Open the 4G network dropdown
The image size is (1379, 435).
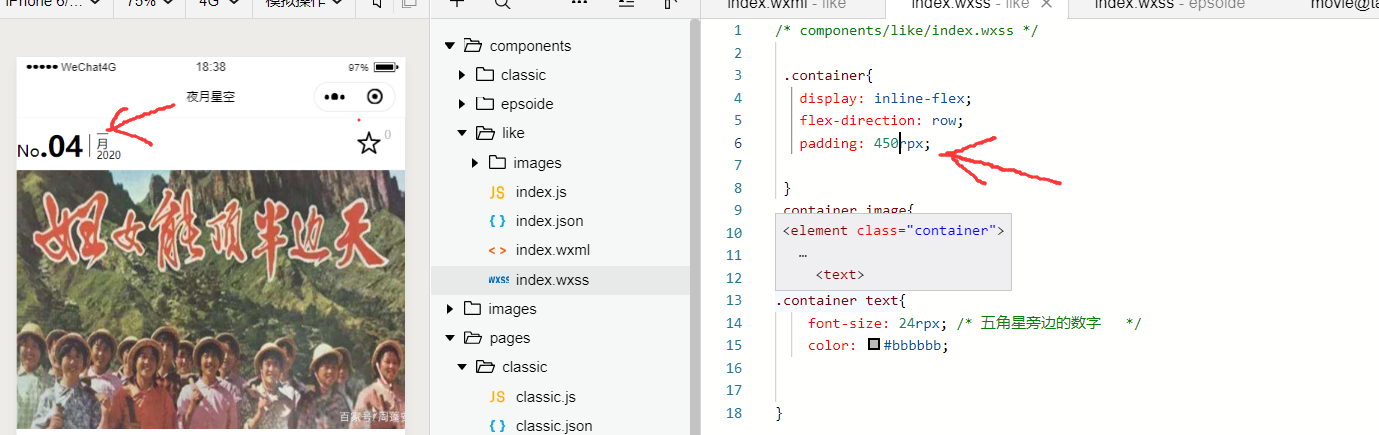point(218,4)
